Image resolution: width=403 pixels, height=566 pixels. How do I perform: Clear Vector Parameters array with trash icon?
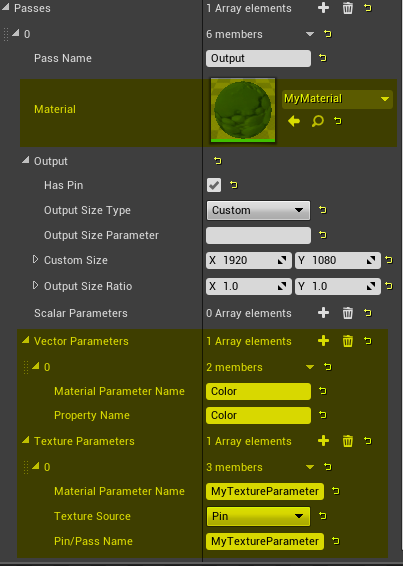(347, 341)
